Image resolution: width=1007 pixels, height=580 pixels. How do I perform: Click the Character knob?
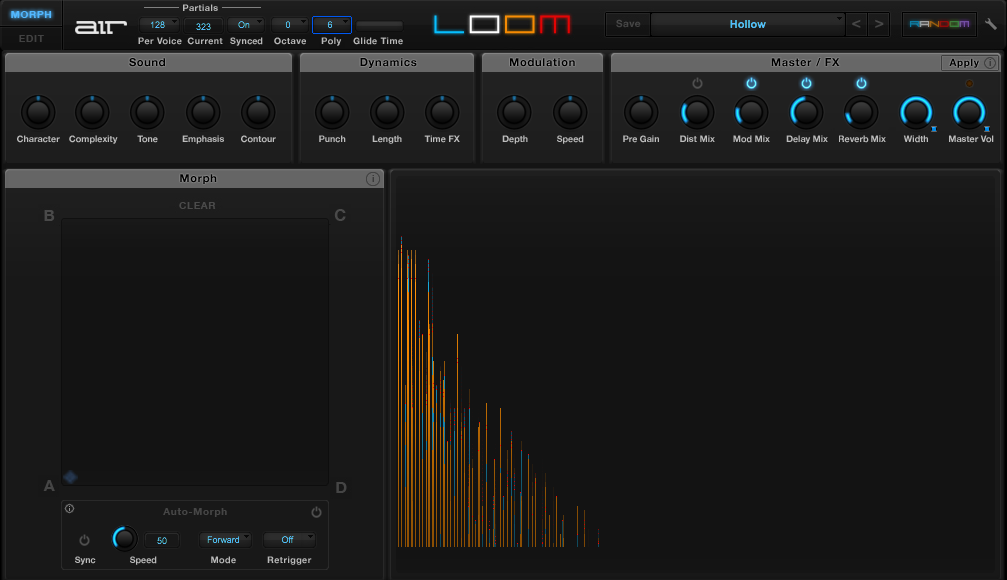point(38,112)
